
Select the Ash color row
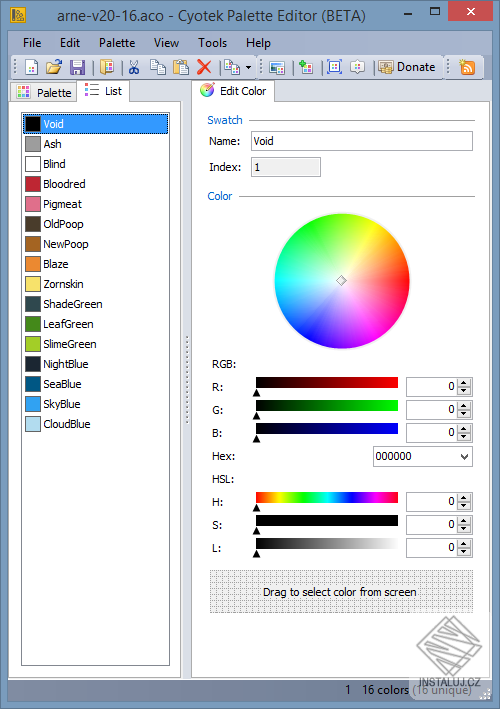[95, 144]
